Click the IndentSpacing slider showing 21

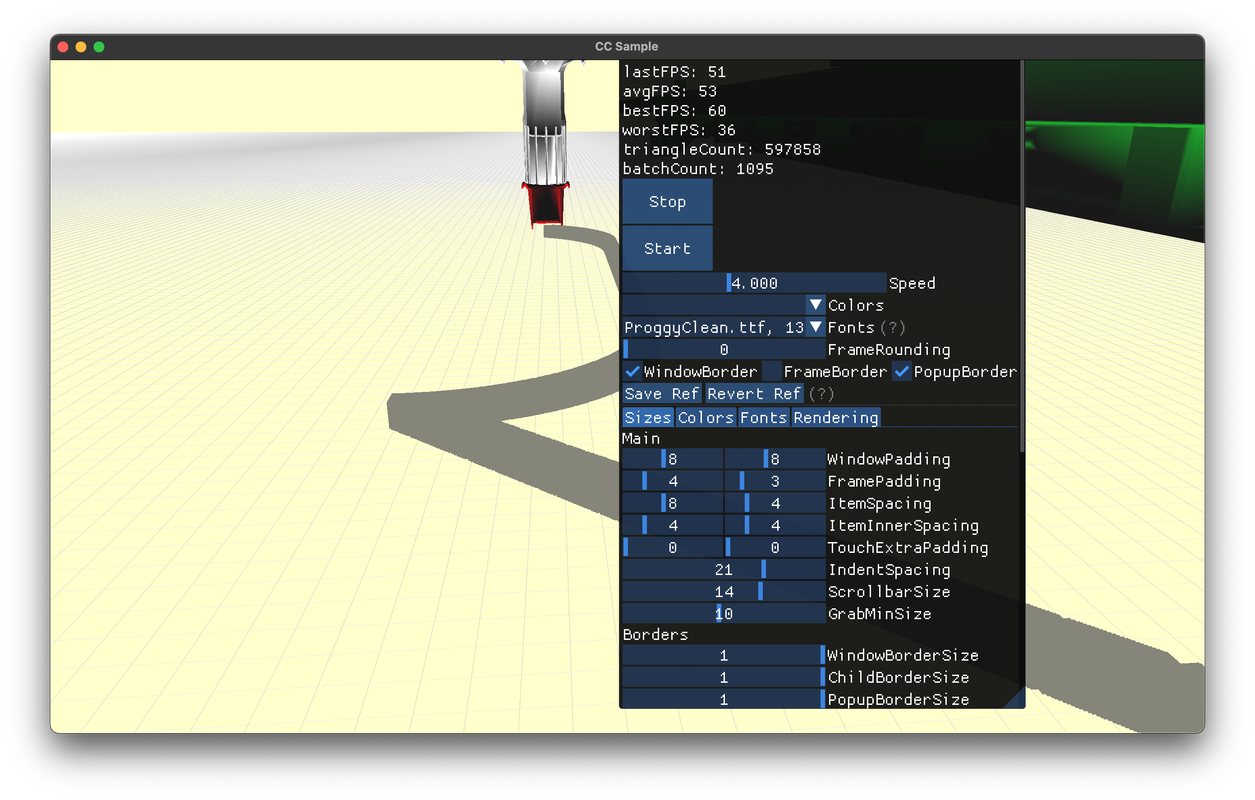[723, 569]
